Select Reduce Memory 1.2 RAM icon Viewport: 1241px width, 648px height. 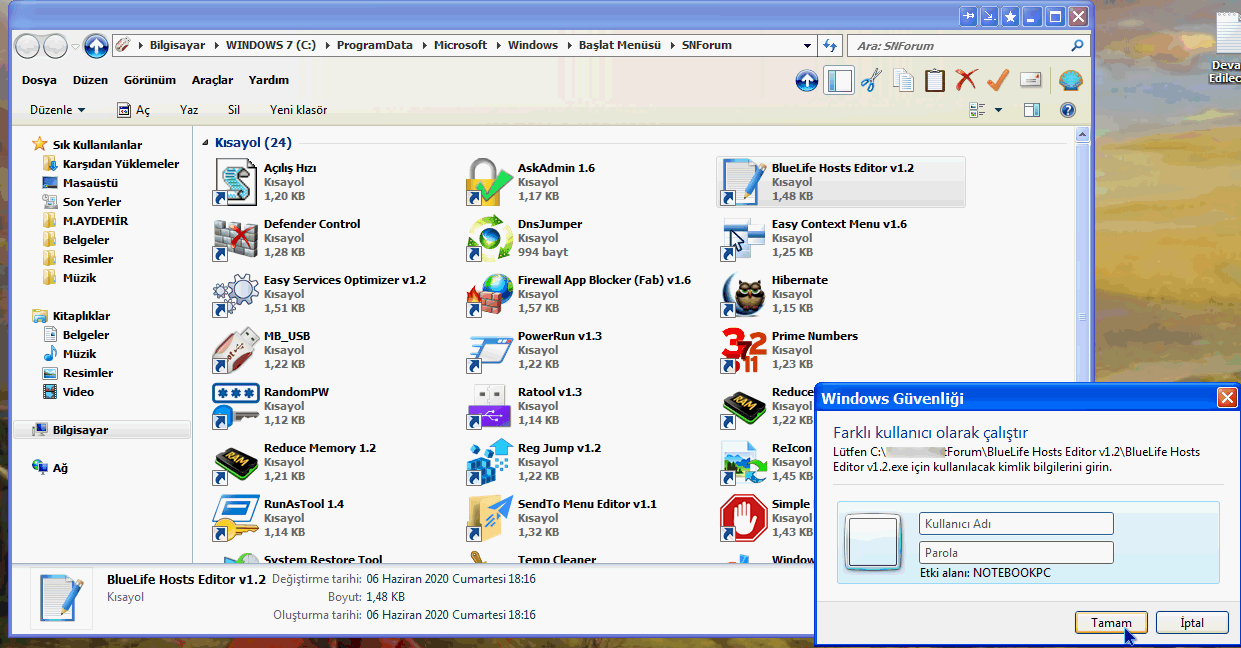point(236,463)
